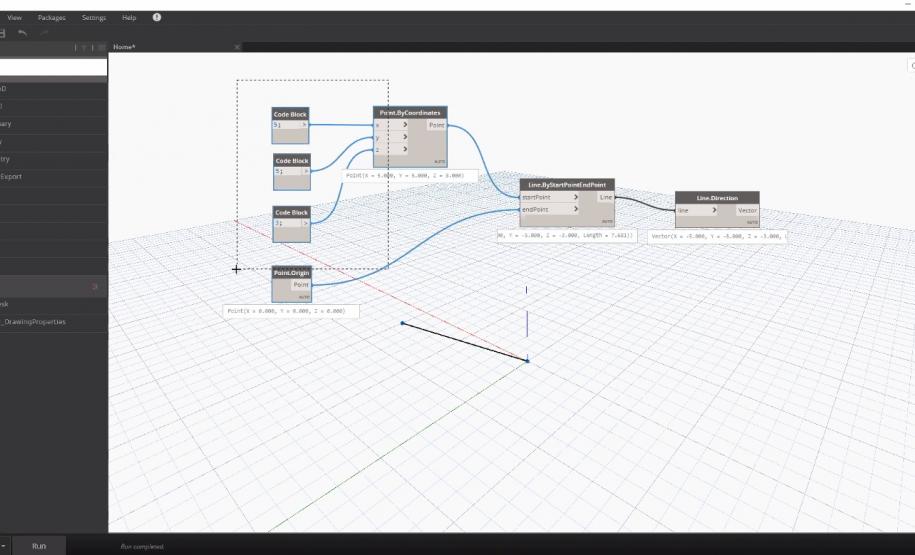Open the Settings menu
The width and height of the screenshot is (915, 555).
94,18
